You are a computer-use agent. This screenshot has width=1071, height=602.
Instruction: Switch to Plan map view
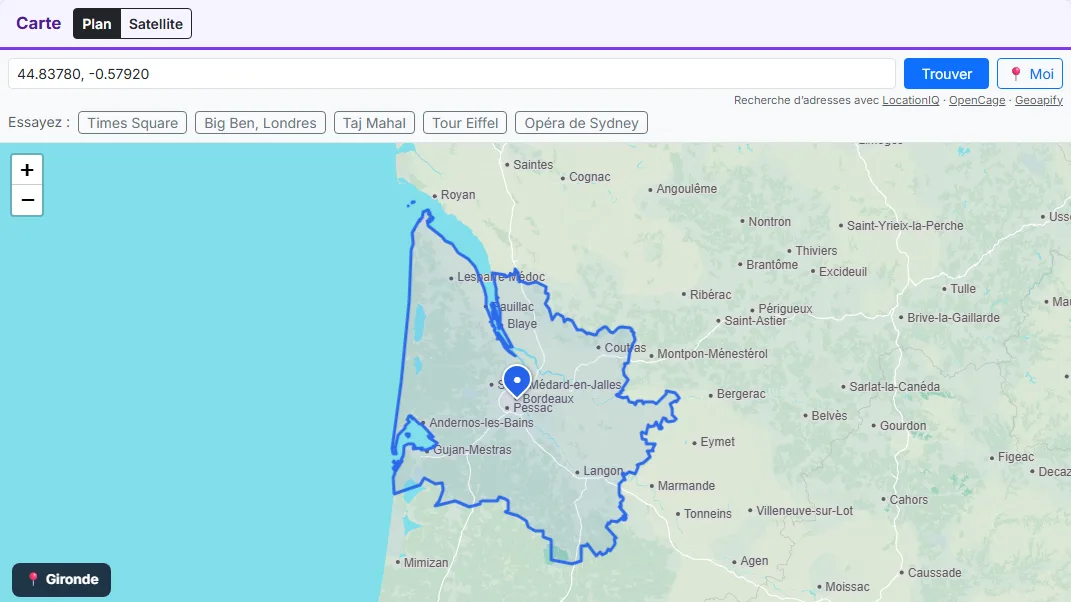(x=97, y=24)
